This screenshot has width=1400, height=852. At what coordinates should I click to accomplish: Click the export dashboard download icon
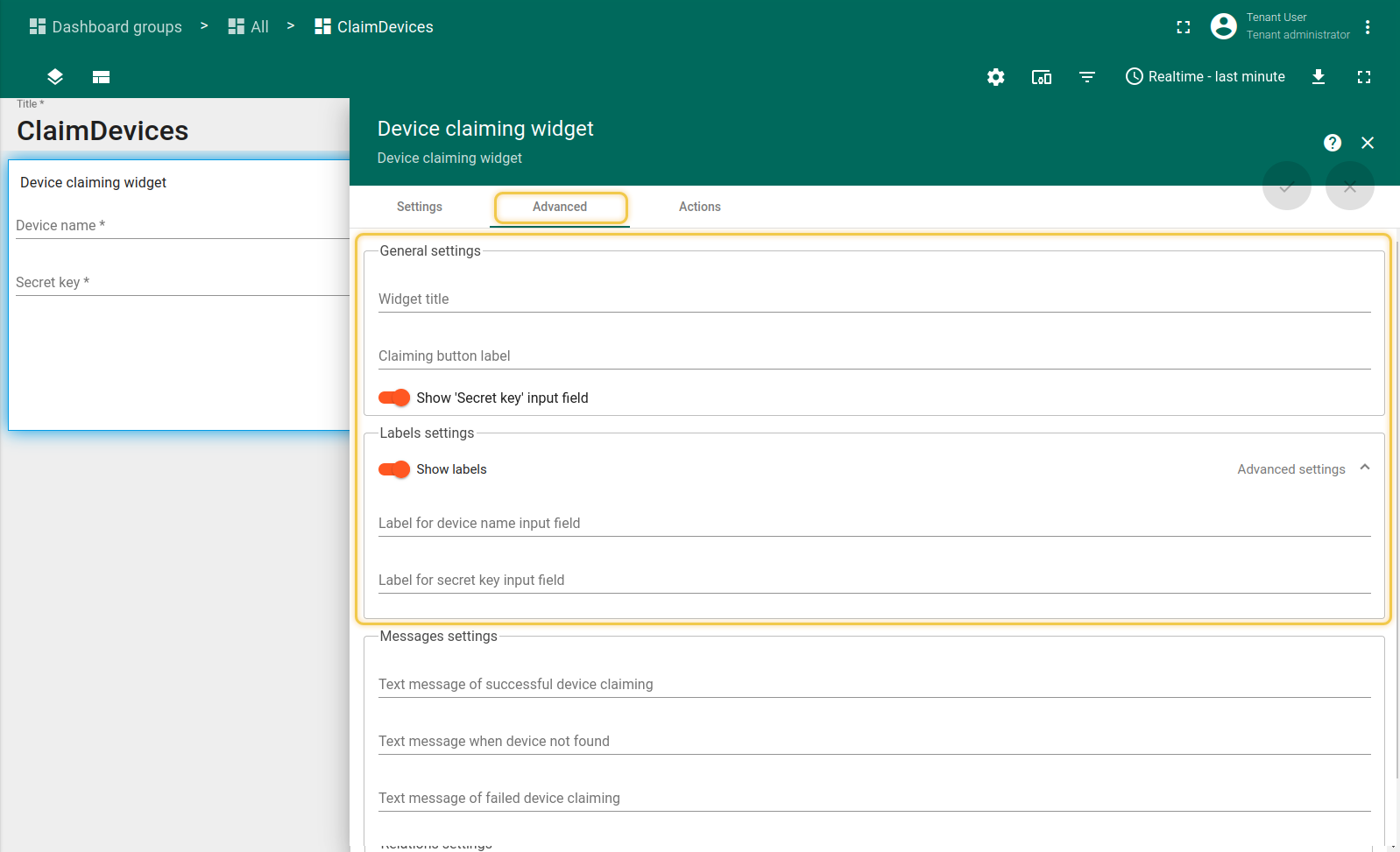1318,77
